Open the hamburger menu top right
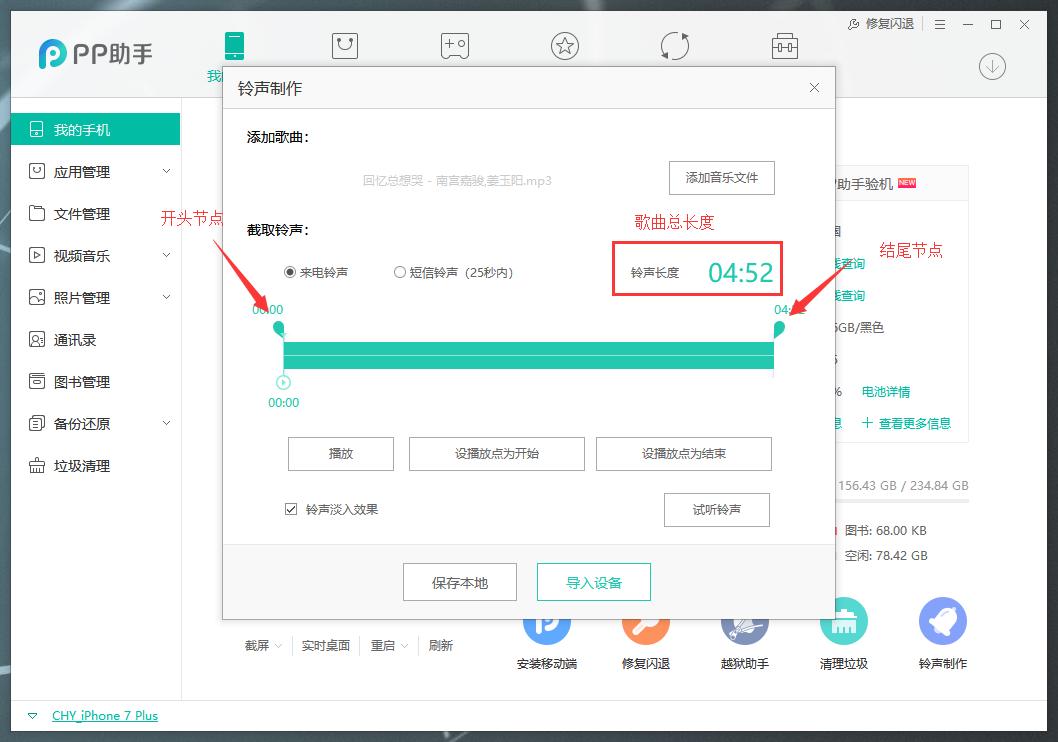 938,24
